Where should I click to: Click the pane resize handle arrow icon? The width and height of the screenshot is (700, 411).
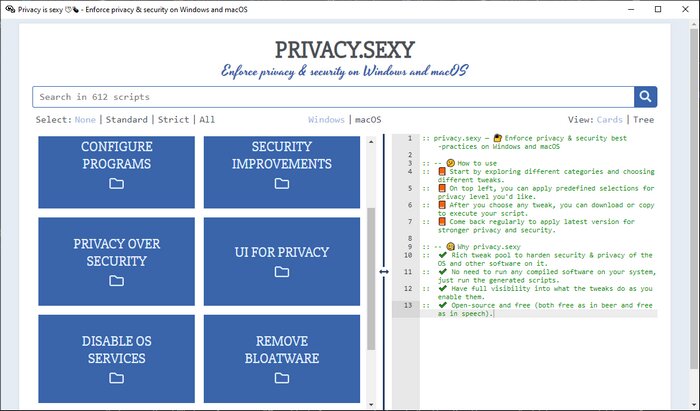click(x=384, y=271)
